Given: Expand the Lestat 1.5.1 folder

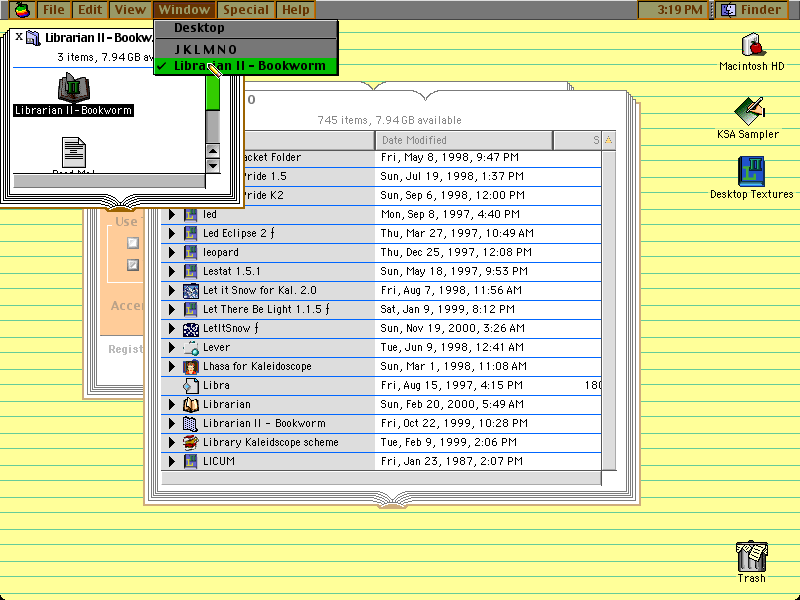Looking at the screenshot, I should point(172,271).
